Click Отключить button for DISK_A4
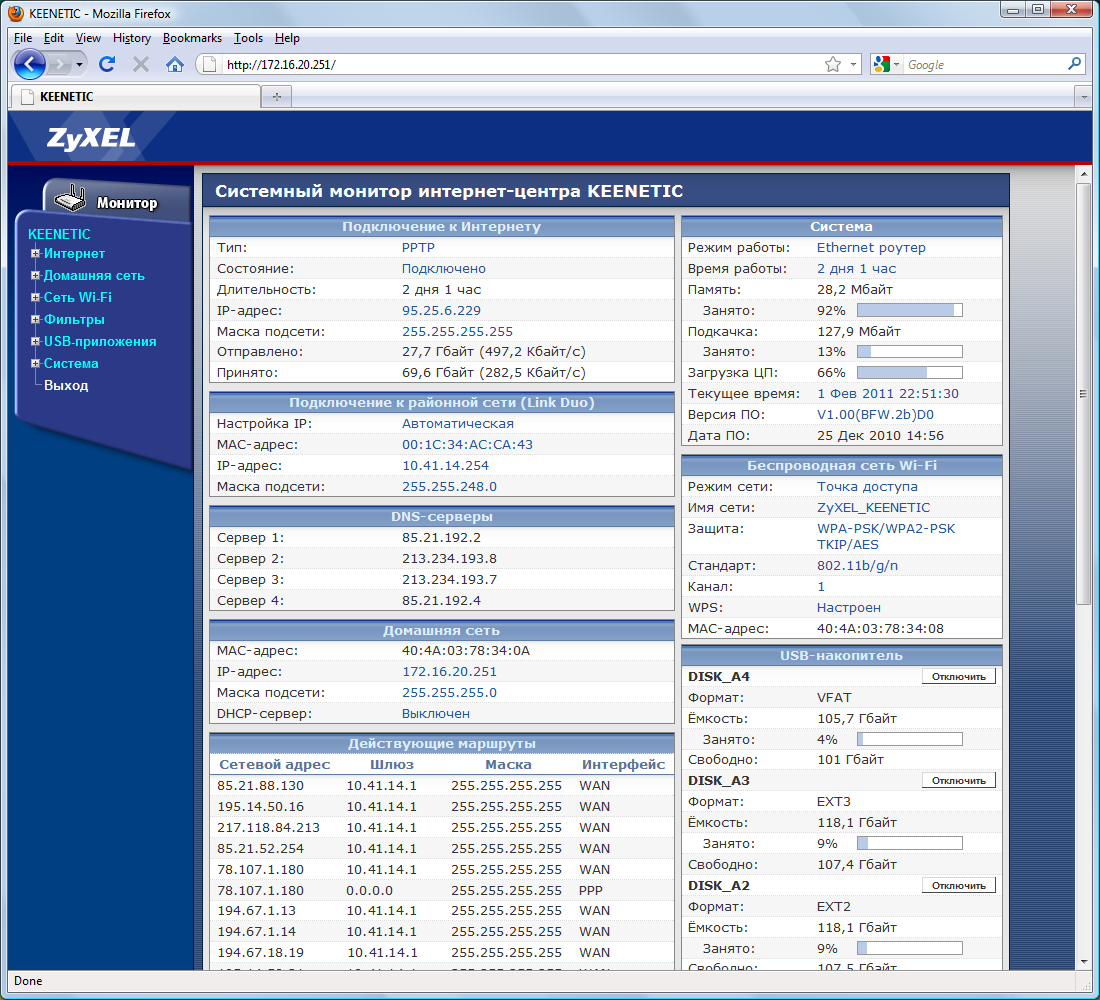 pos(958,676)
